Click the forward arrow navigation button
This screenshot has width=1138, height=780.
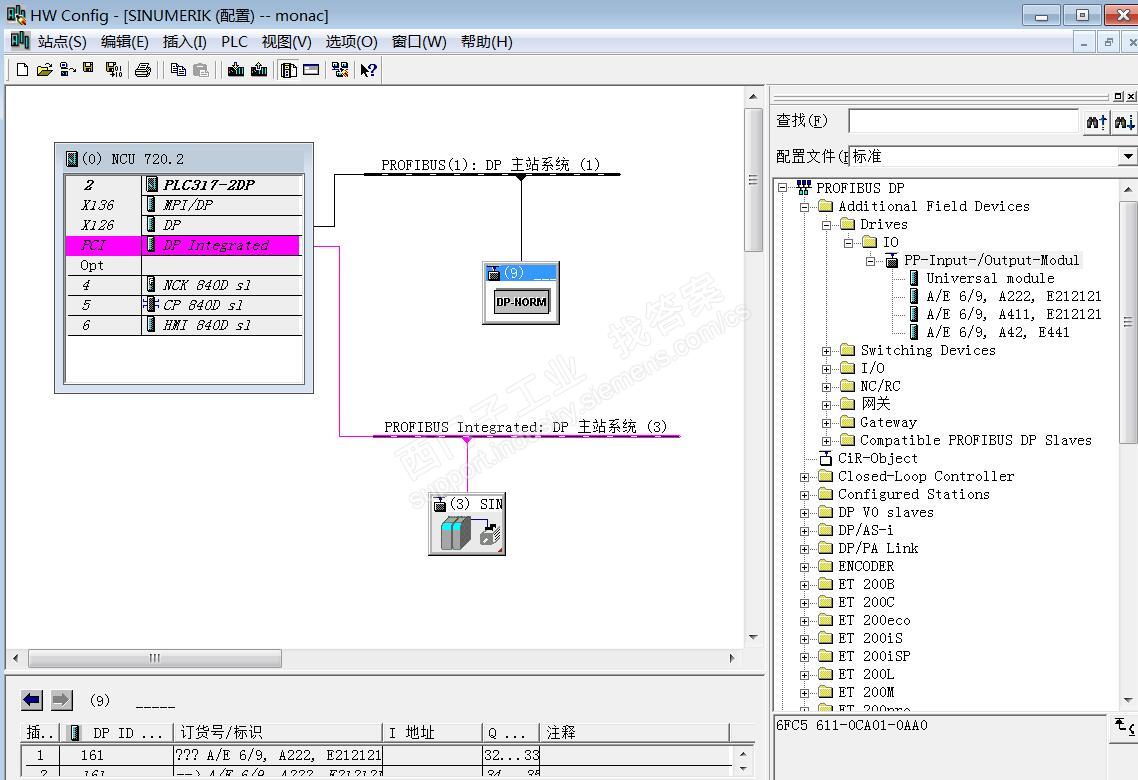click(62, 700)
